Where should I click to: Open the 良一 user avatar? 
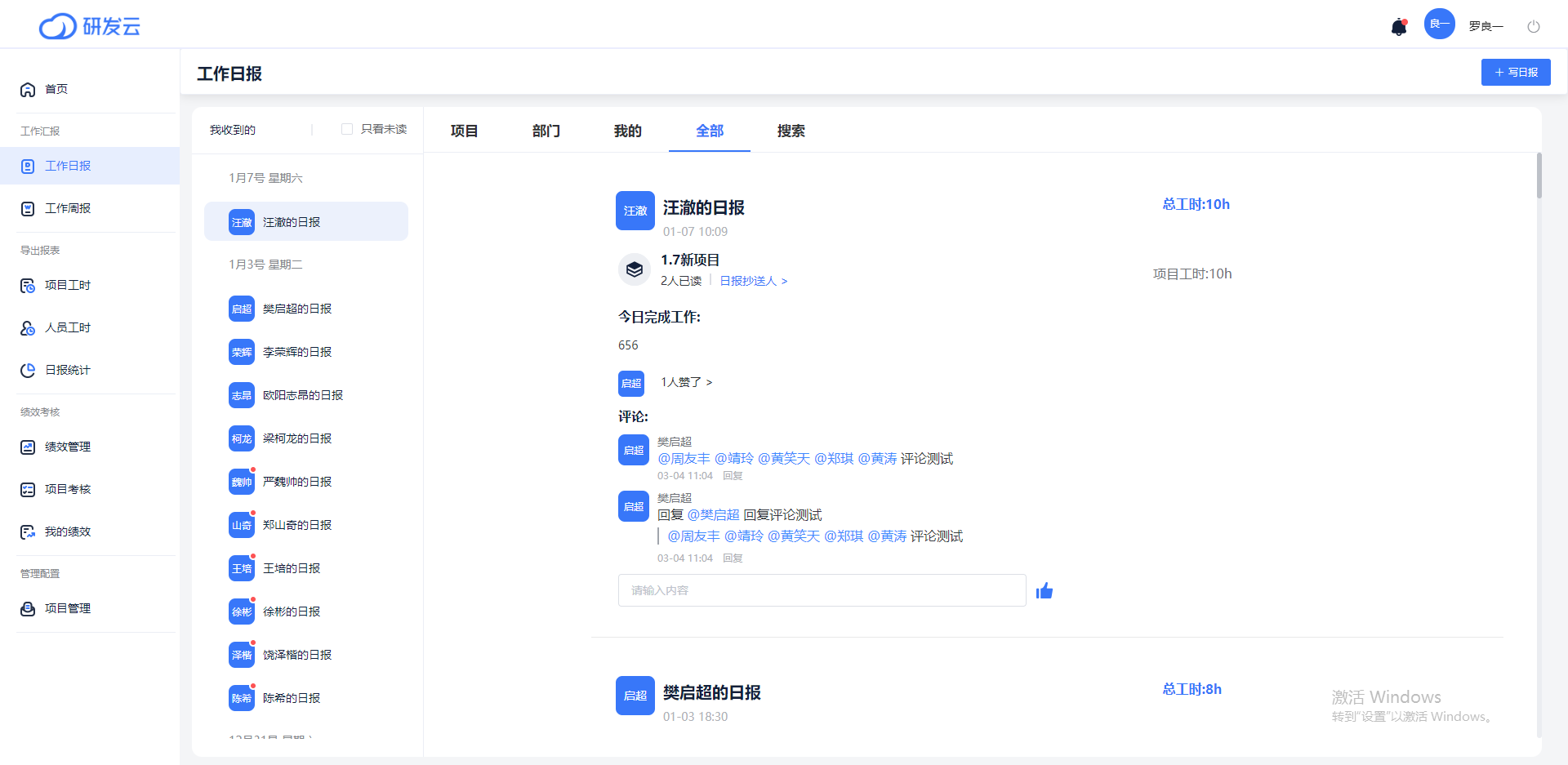click(1439, 24)
